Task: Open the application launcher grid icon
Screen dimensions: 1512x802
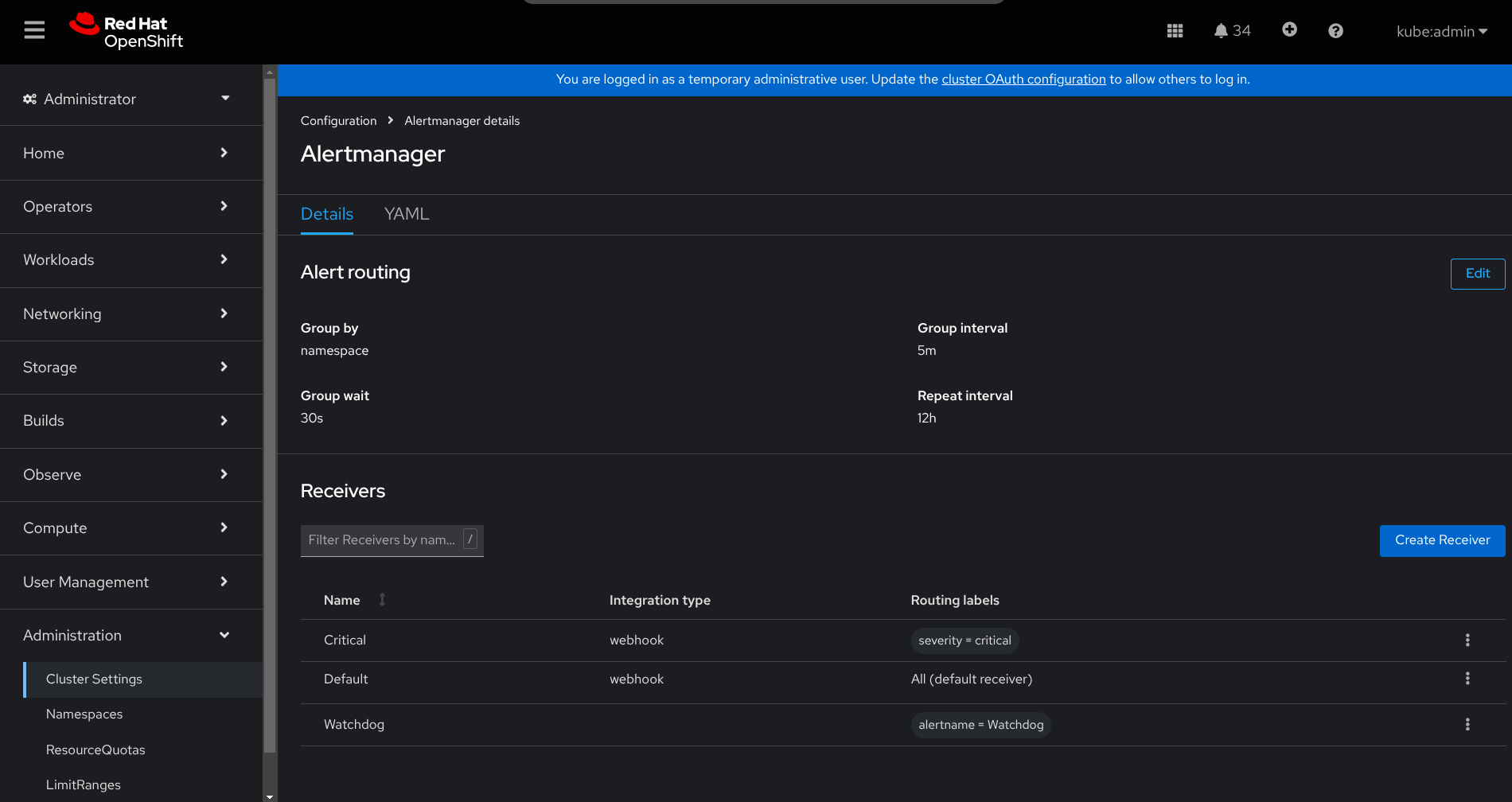Action: coord(1175,31)
